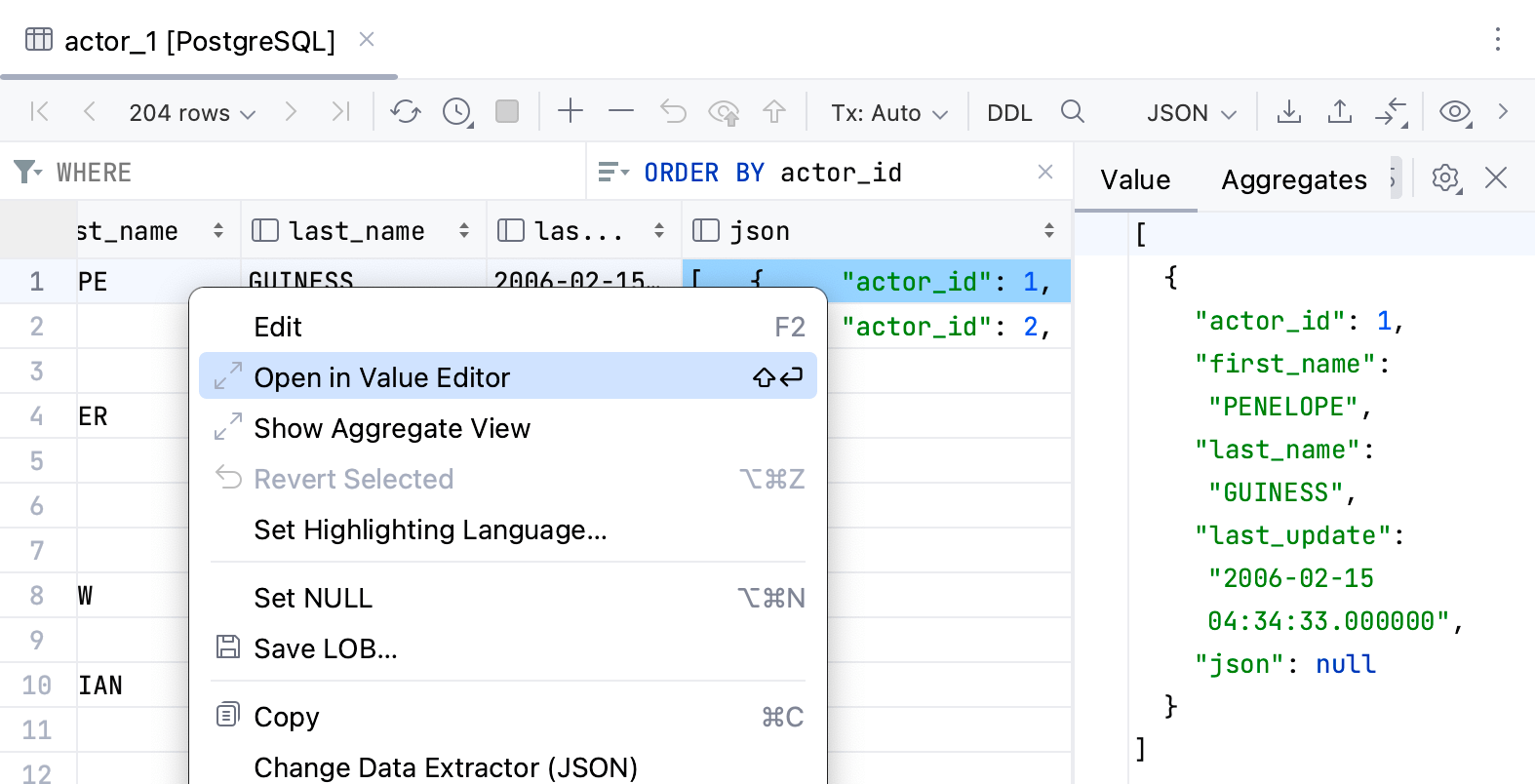The height and width of the screenshot is (784, 1535).
Task: Open value panel settings gear
Action: pyautogui.click(x=1445, y=178)
